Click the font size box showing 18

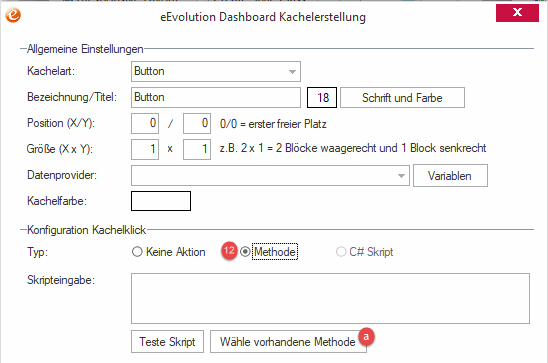coord(322,97)
